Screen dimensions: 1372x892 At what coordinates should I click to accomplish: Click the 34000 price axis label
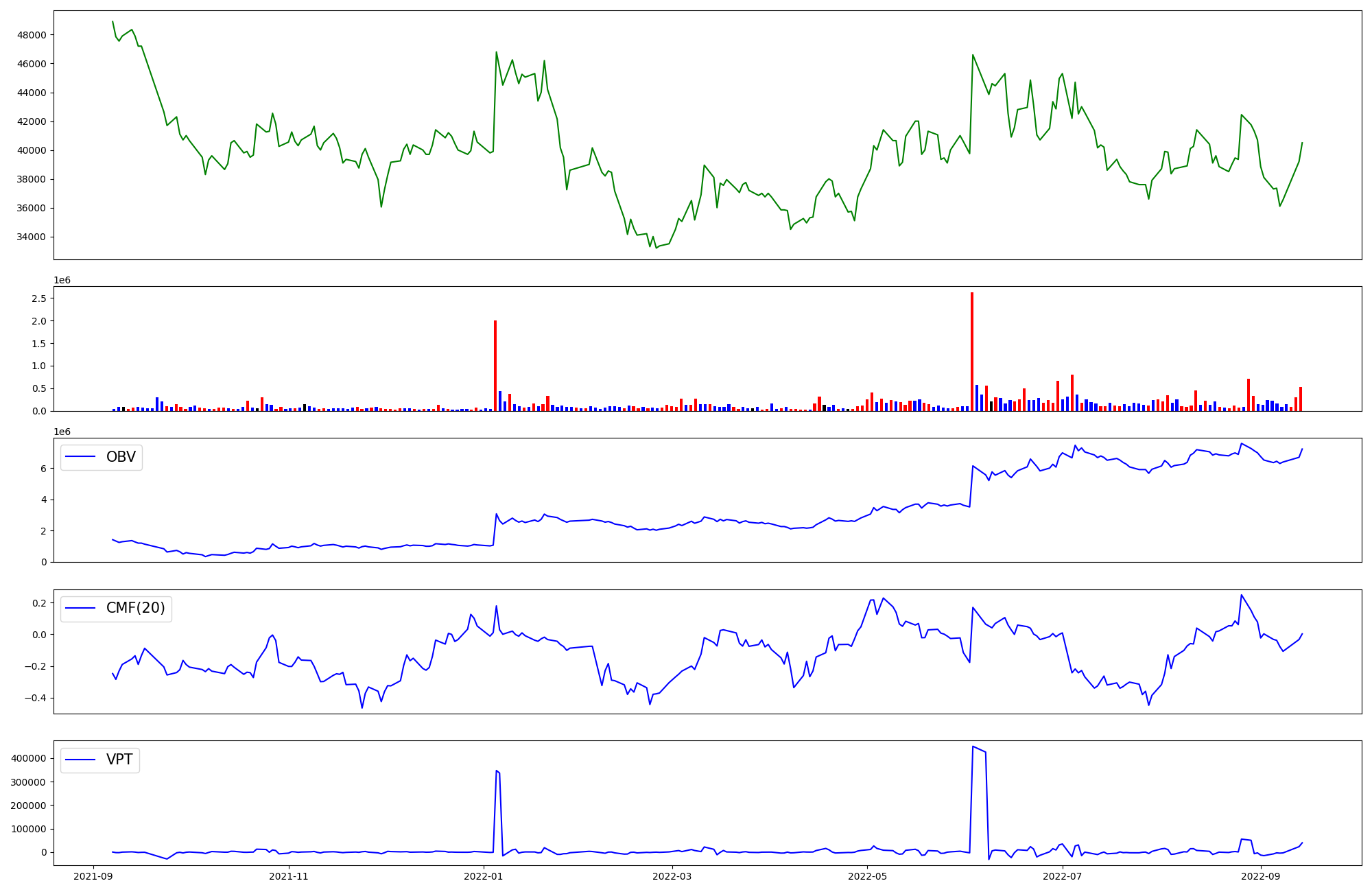[x=32, y=237]
